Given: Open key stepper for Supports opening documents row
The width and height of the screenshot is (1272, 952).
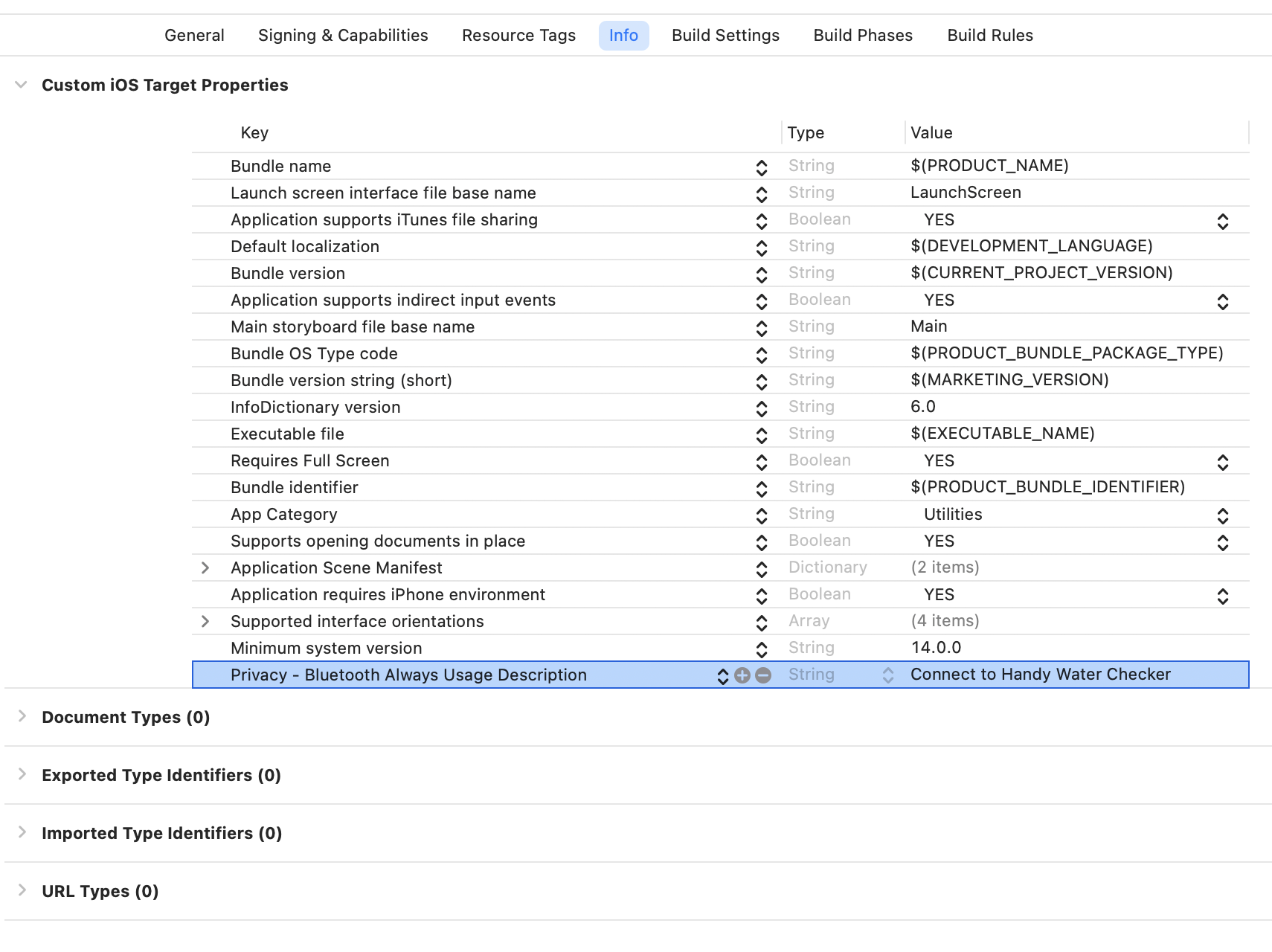Looking at the screenshot, I should (761, 542).
